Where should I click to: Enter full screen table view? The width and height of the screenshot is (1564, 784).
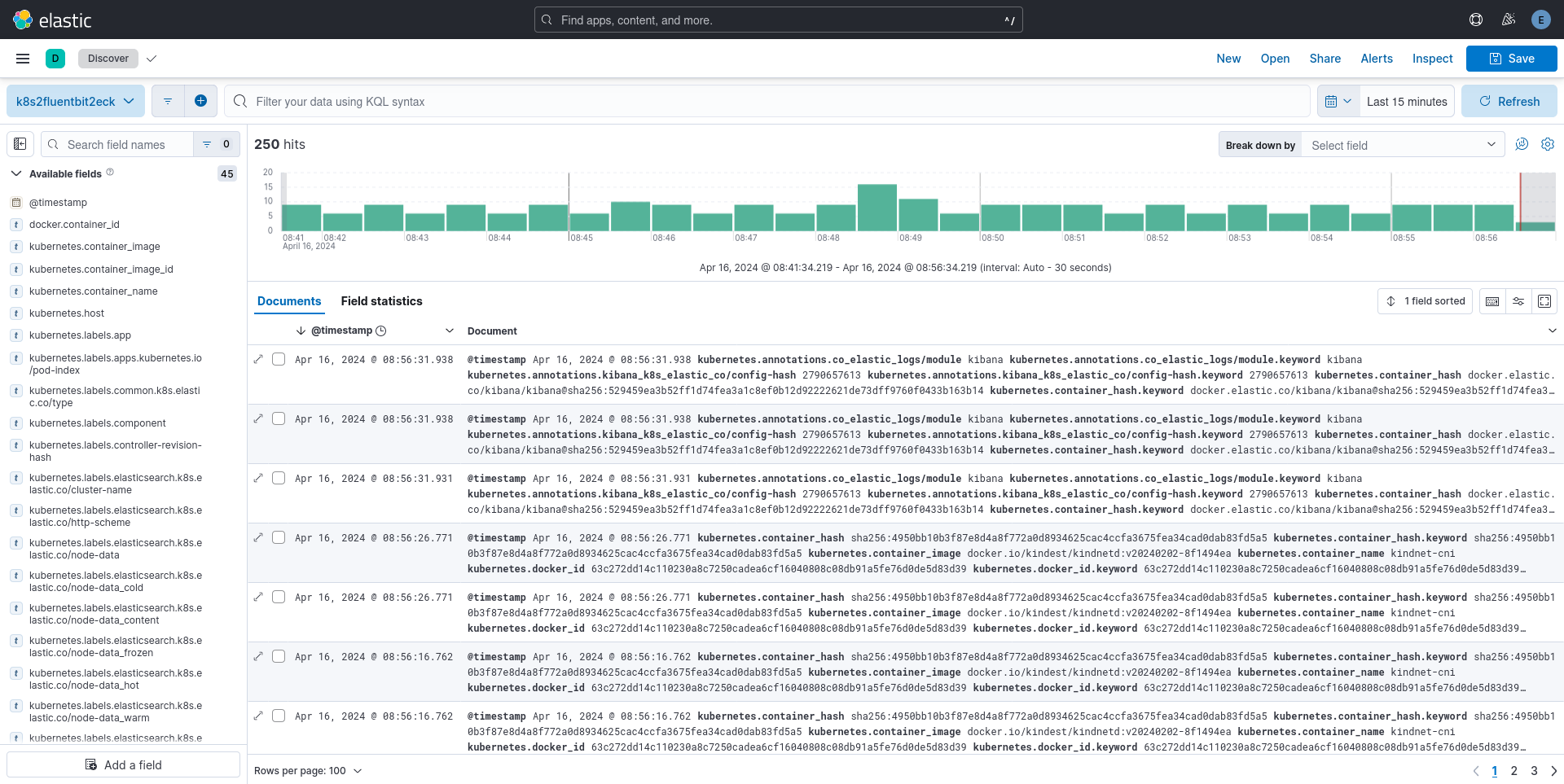pos(1544,301)
